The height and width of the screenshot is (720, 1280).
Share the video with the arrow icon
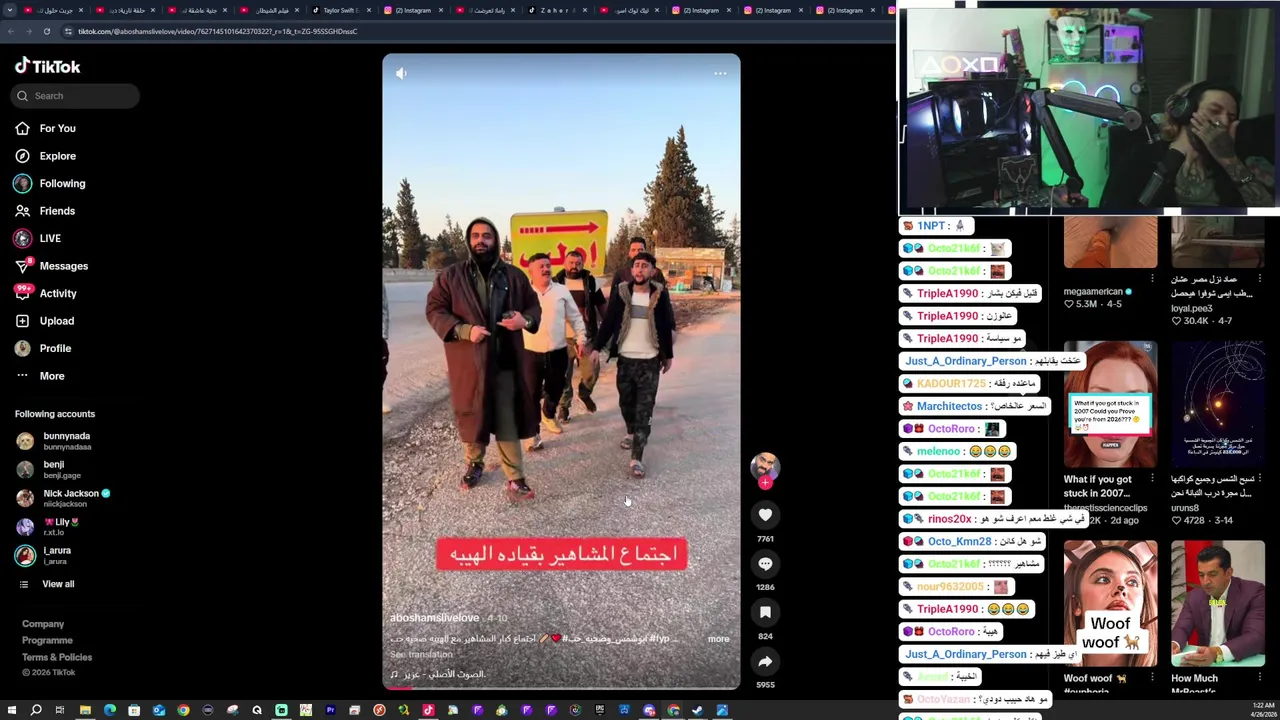pos(765,661)
